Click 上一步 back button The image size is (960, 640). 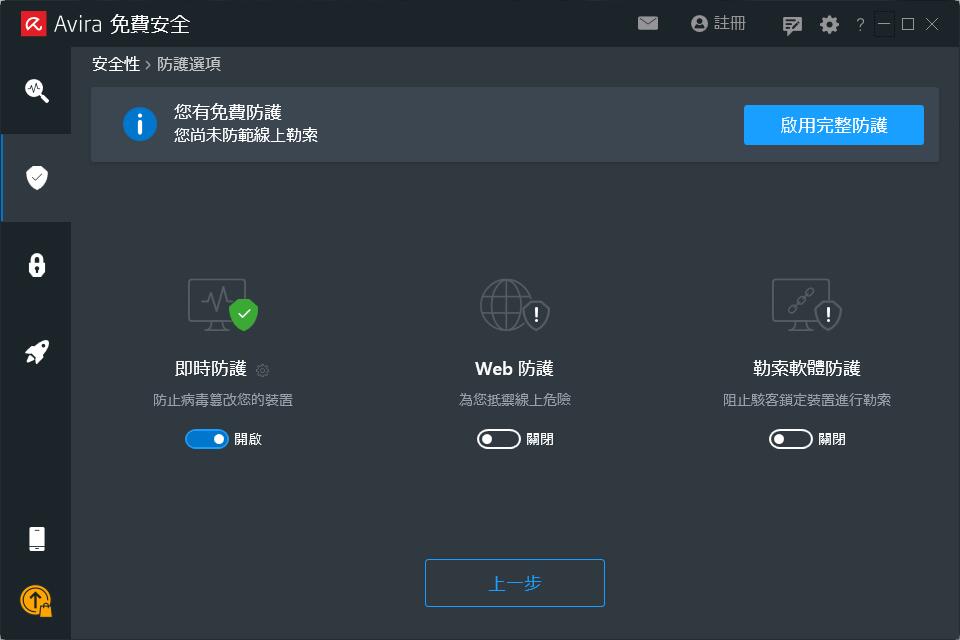pyautogui.click(x=515, y=583)
